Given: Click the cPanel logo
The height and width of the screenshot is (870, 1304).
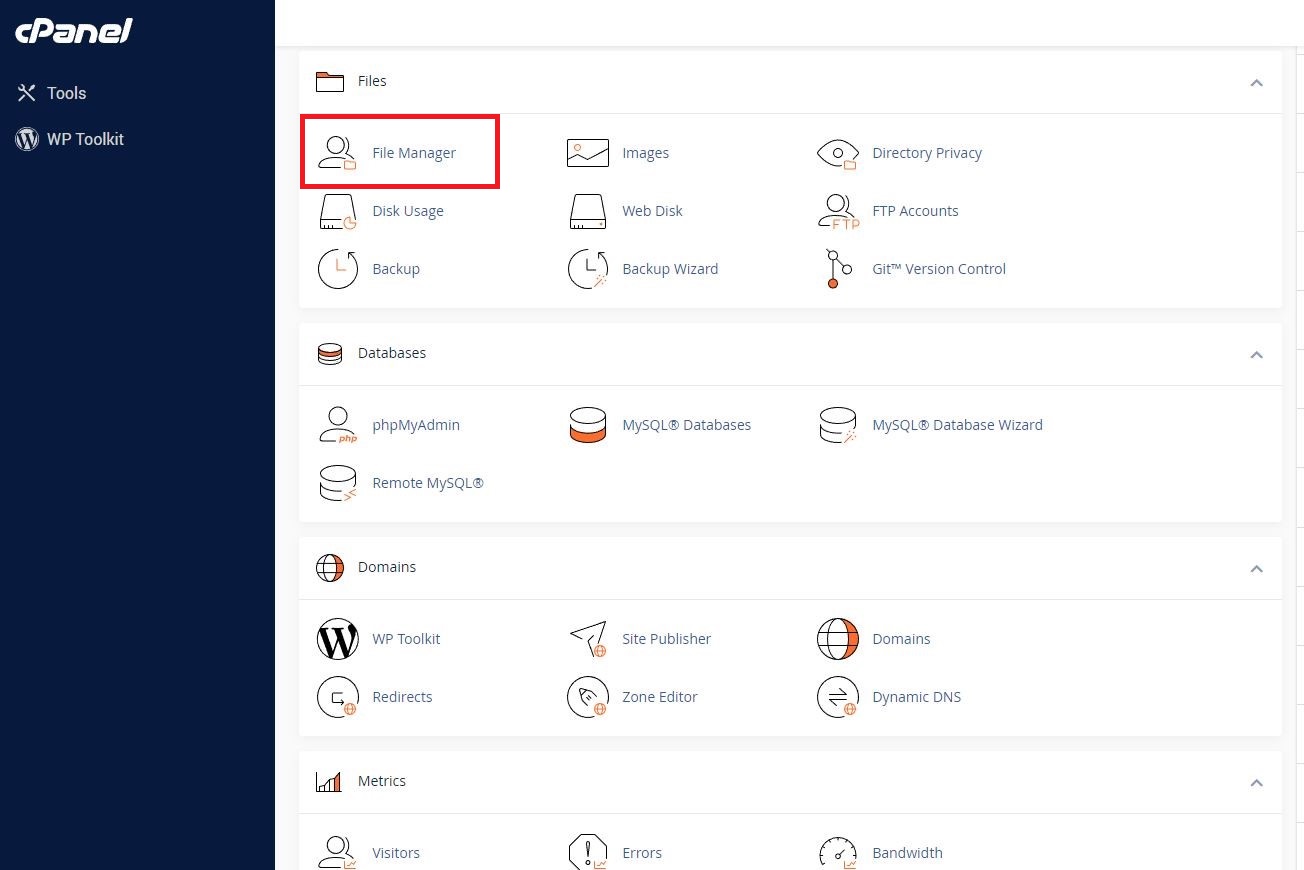Looking at the screenshot, I should pos(74,31).
